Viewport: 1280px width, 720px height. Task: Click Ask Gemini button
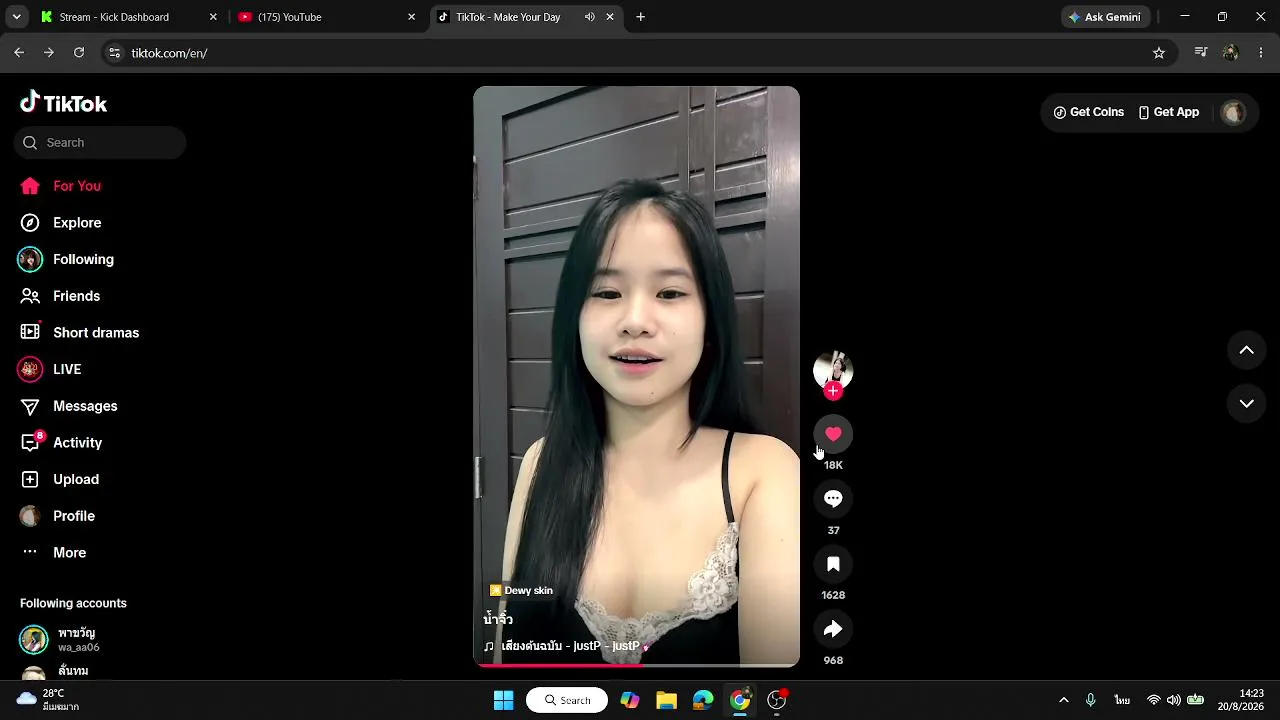(1105, 17)
